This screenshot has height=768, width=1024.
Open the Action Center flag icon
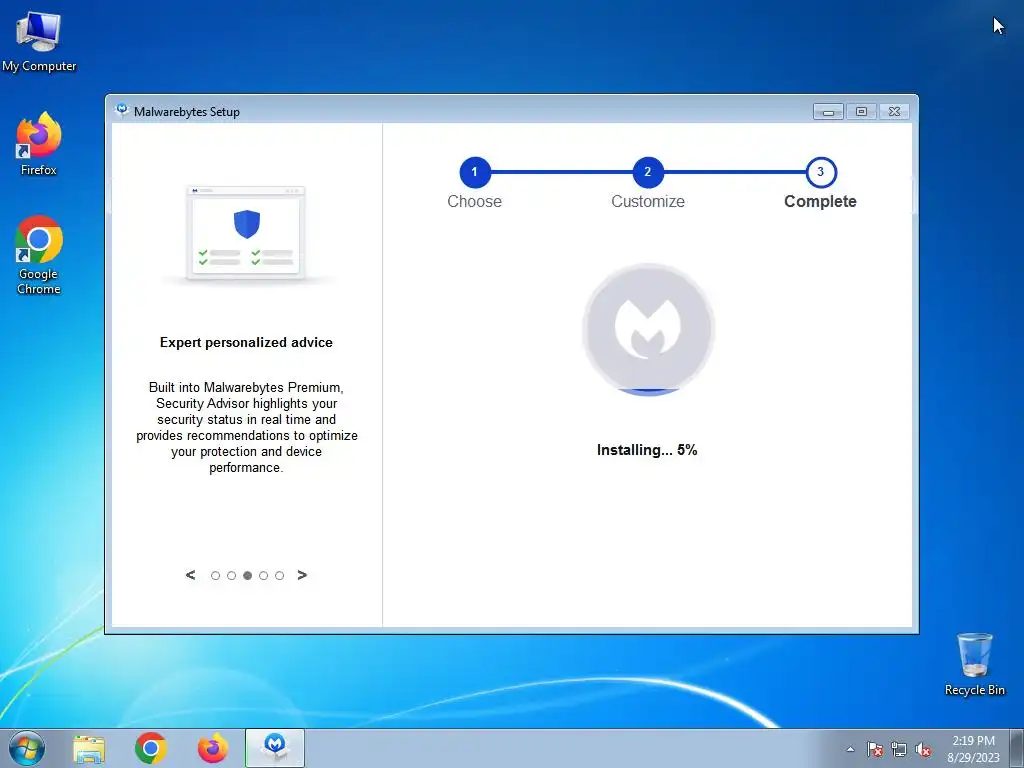pyautogui.click(x=875, y=749)
